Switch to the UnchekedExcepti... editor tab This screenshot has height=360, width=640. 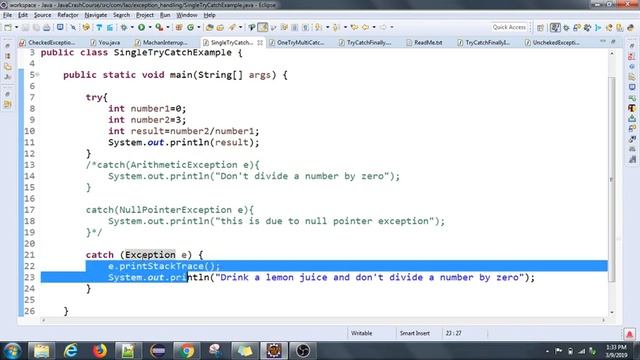pos(552,42)
